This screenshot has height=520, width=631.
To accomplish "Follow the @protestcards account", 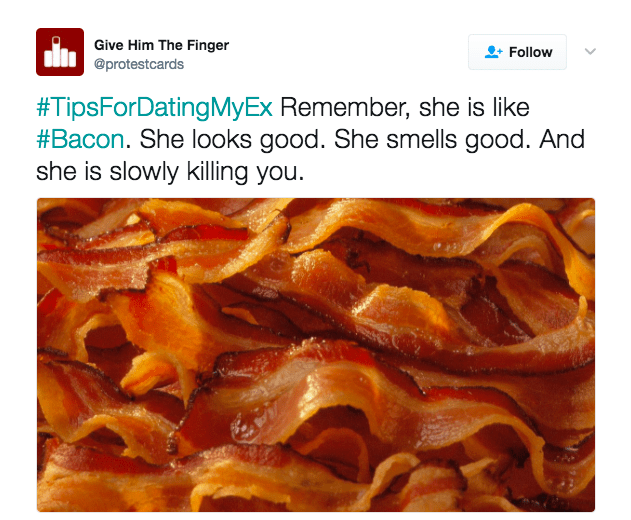I will click(518, 52).
